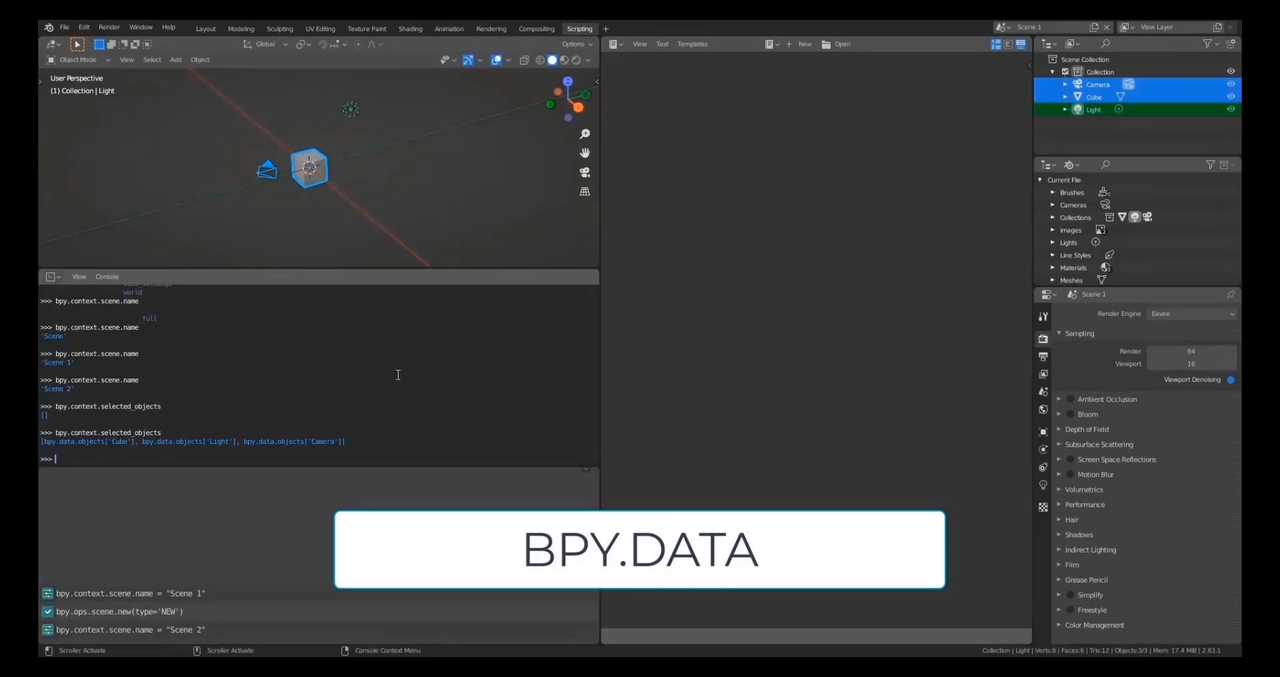Click the Viewport samples value field

[x=1191, y=364]
